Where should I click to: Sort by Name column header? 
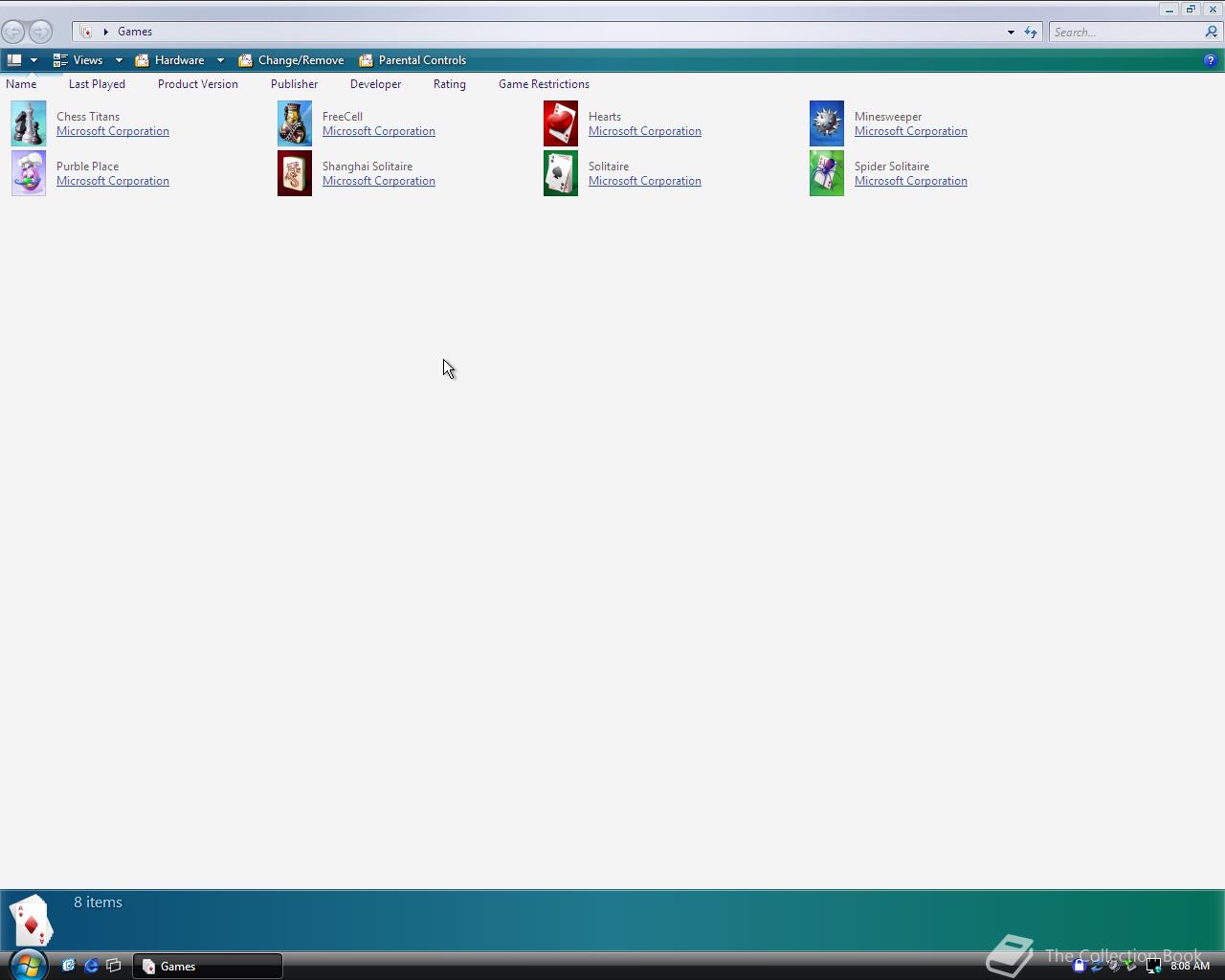21,84
